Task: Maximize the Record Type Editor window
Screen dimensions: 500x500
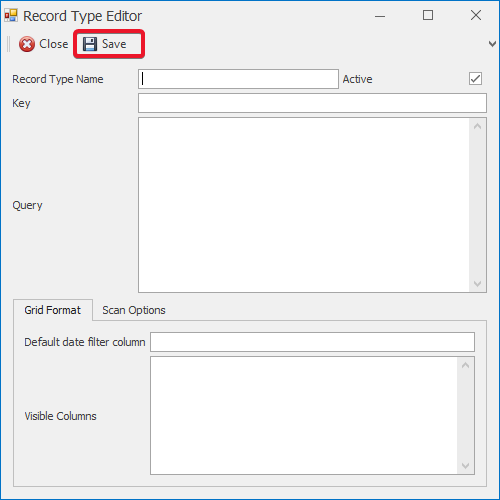Action: pyautogui.click(x=428, y=15)
